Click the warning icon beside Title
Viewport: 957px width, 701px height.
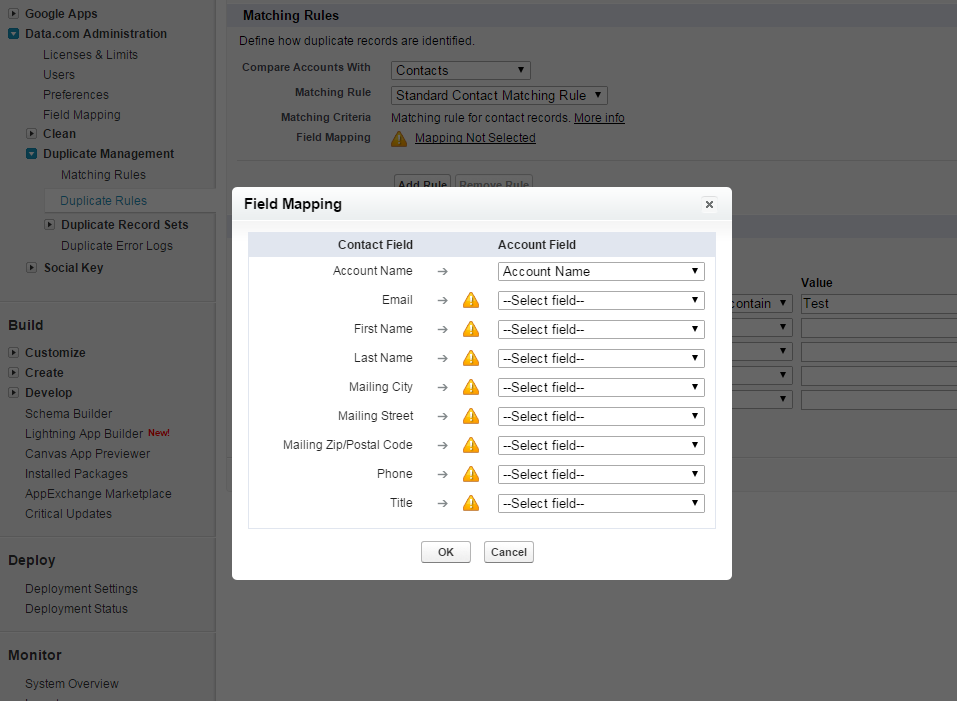tap(470, 503)
